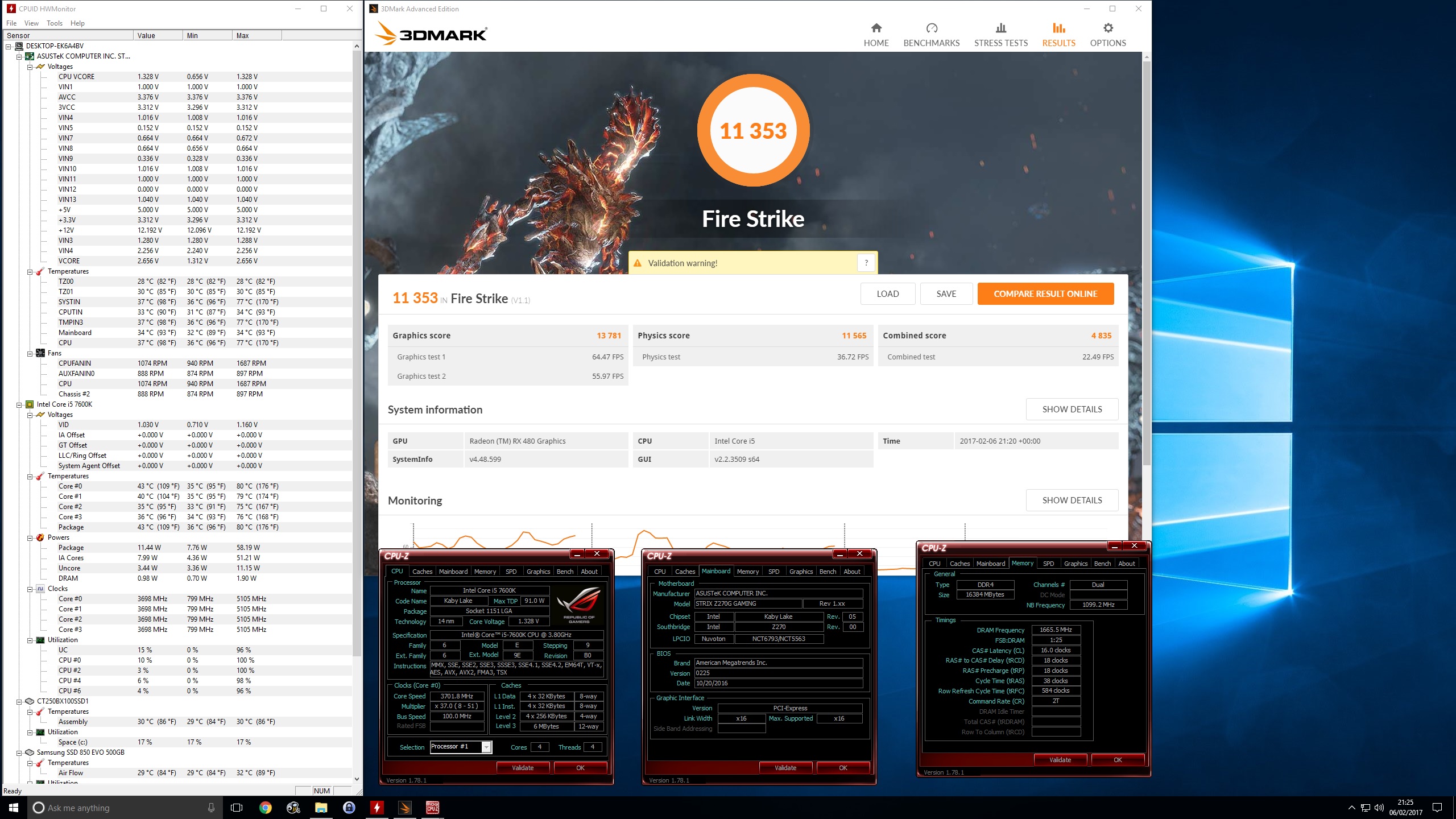Click the Value column header in HWMonitor
This screenshot has height=819, width=1456.
click(x=158, y=35)
